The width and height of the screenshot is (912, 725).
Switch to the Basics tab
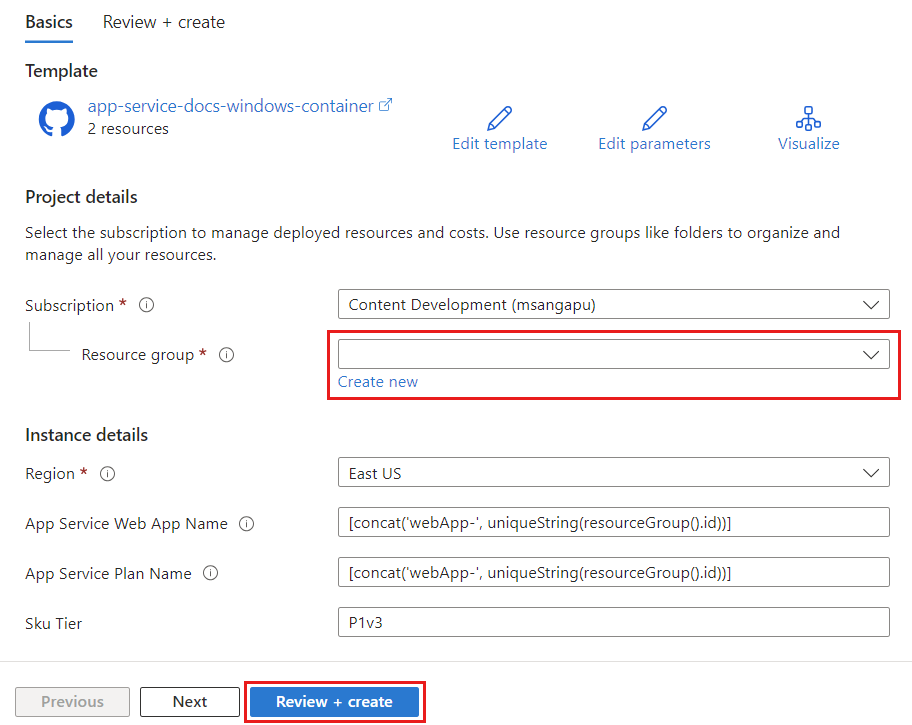[x=49, y=22]
